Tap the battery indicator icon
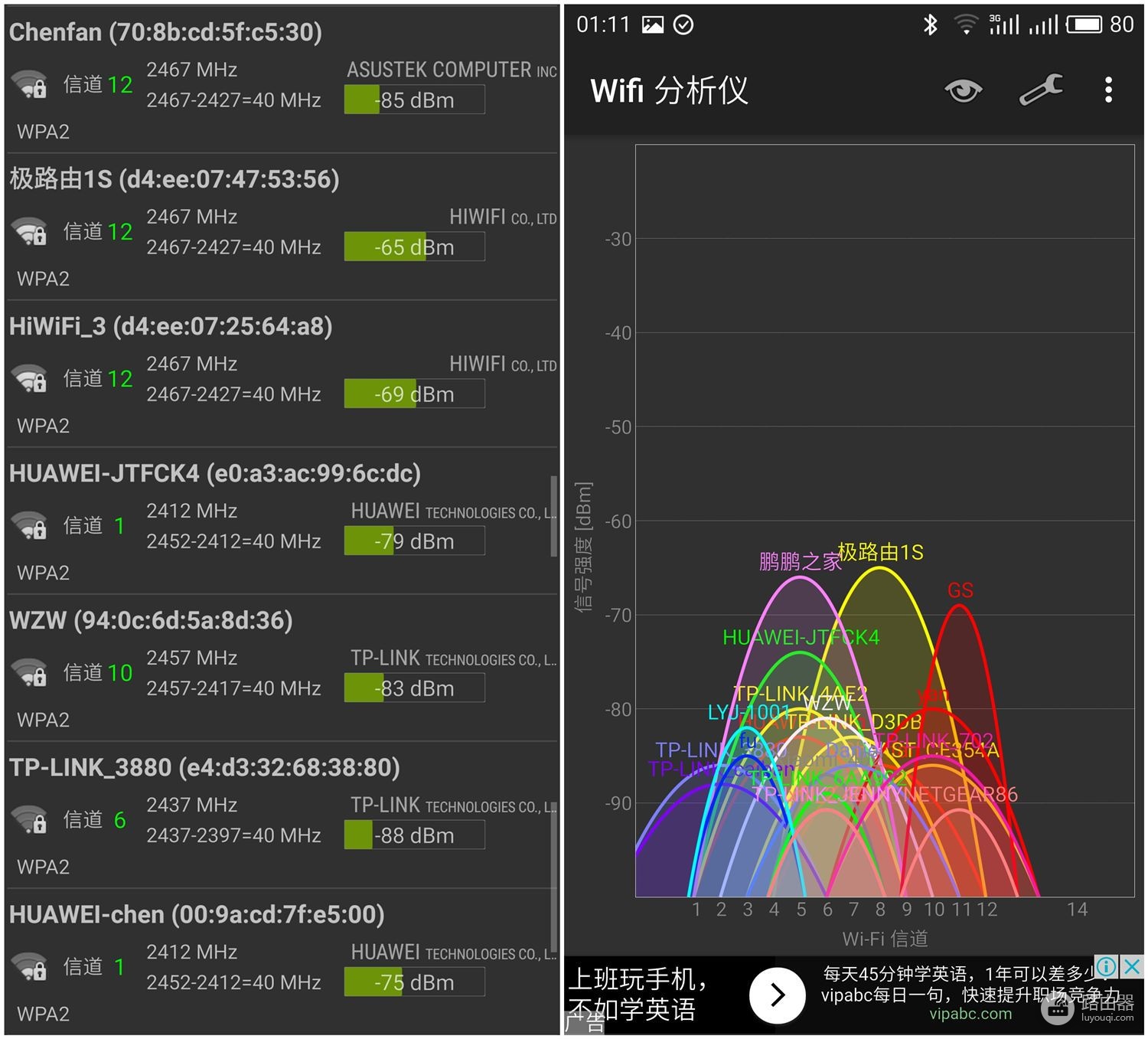The height and width of the screenshot is (1039, 1148). (1084, 25)
